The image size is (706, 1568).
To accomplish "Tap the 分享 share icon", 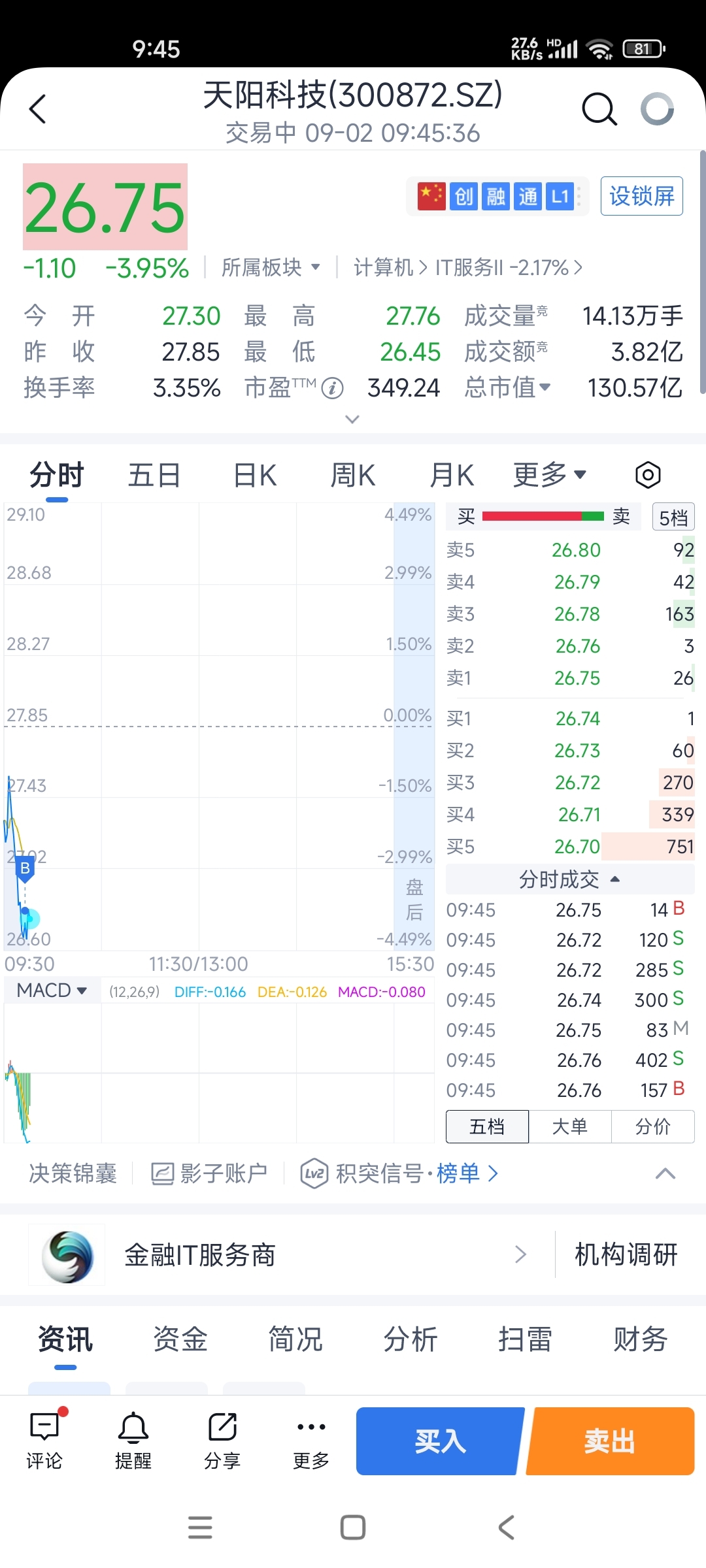I will coord(222,1441).
